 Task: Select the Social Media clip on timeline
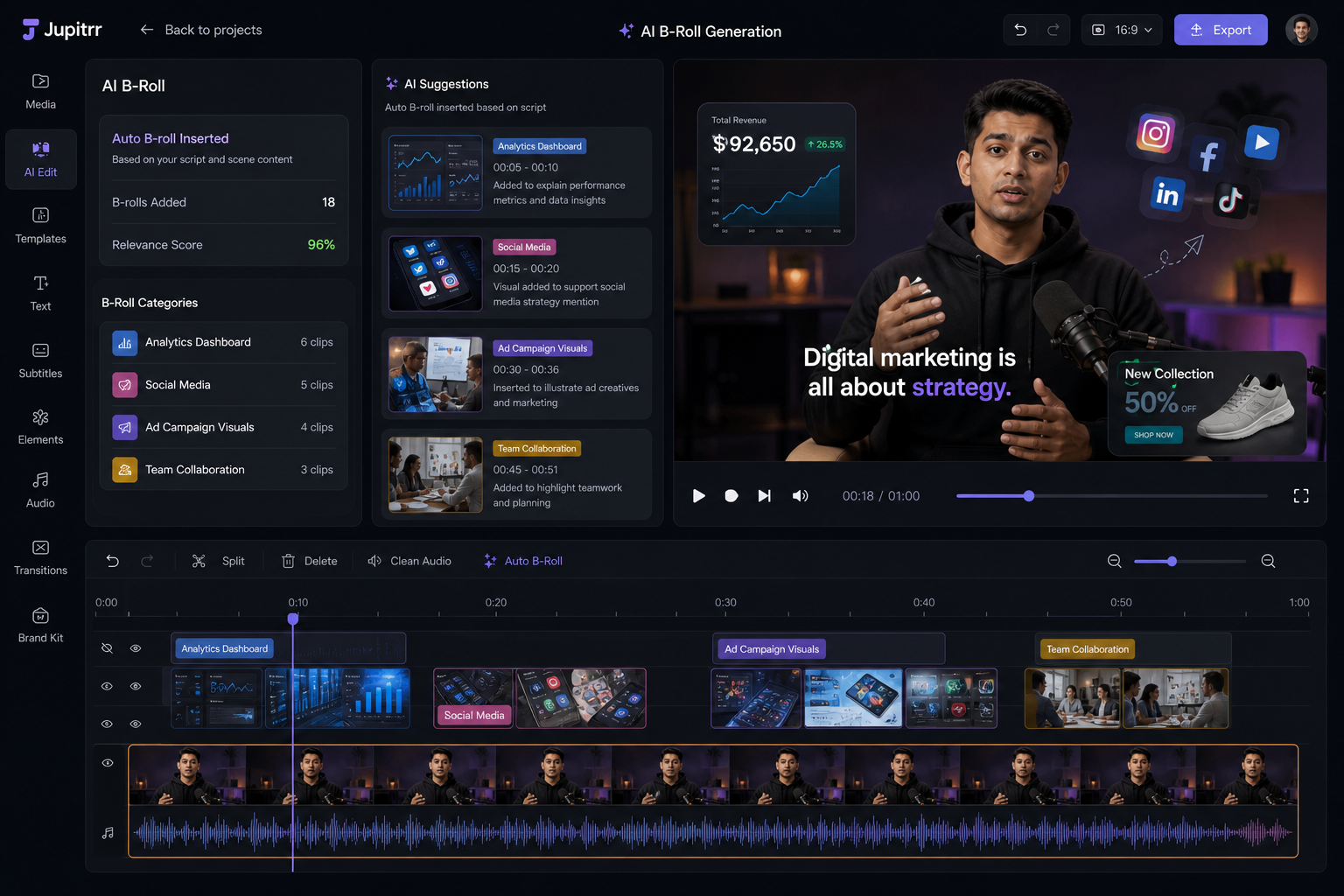pos(540,698)
